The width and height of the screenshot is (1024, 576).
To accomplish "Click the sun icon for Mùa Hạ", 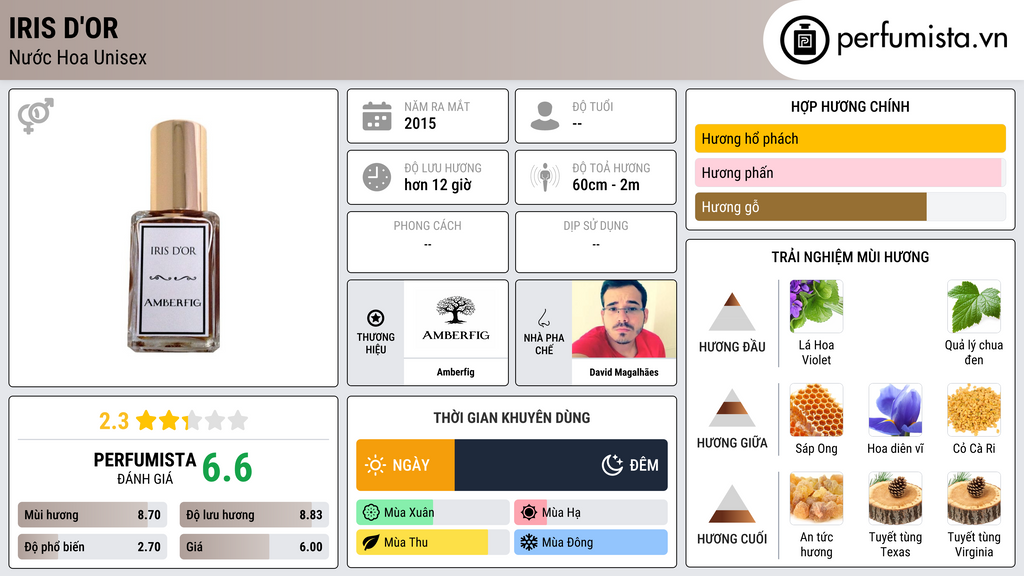I will coord(529,513).
